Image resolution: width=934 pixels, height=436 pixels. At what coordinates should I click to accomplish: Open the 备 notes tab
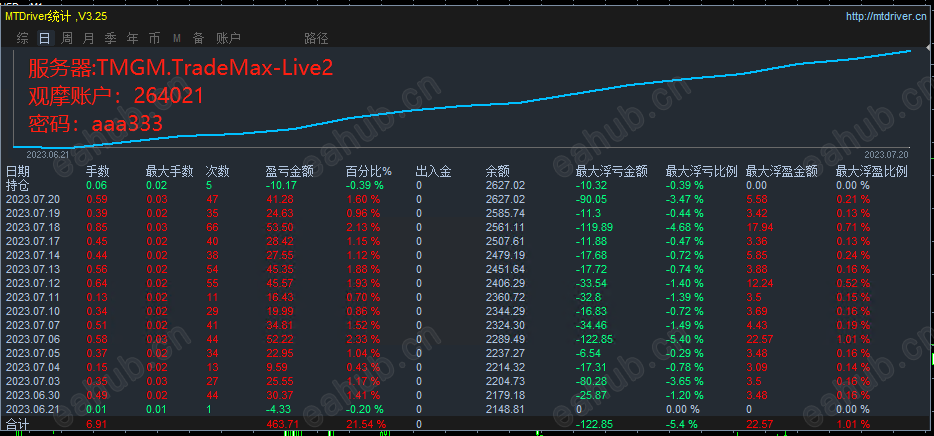[198, 39]
